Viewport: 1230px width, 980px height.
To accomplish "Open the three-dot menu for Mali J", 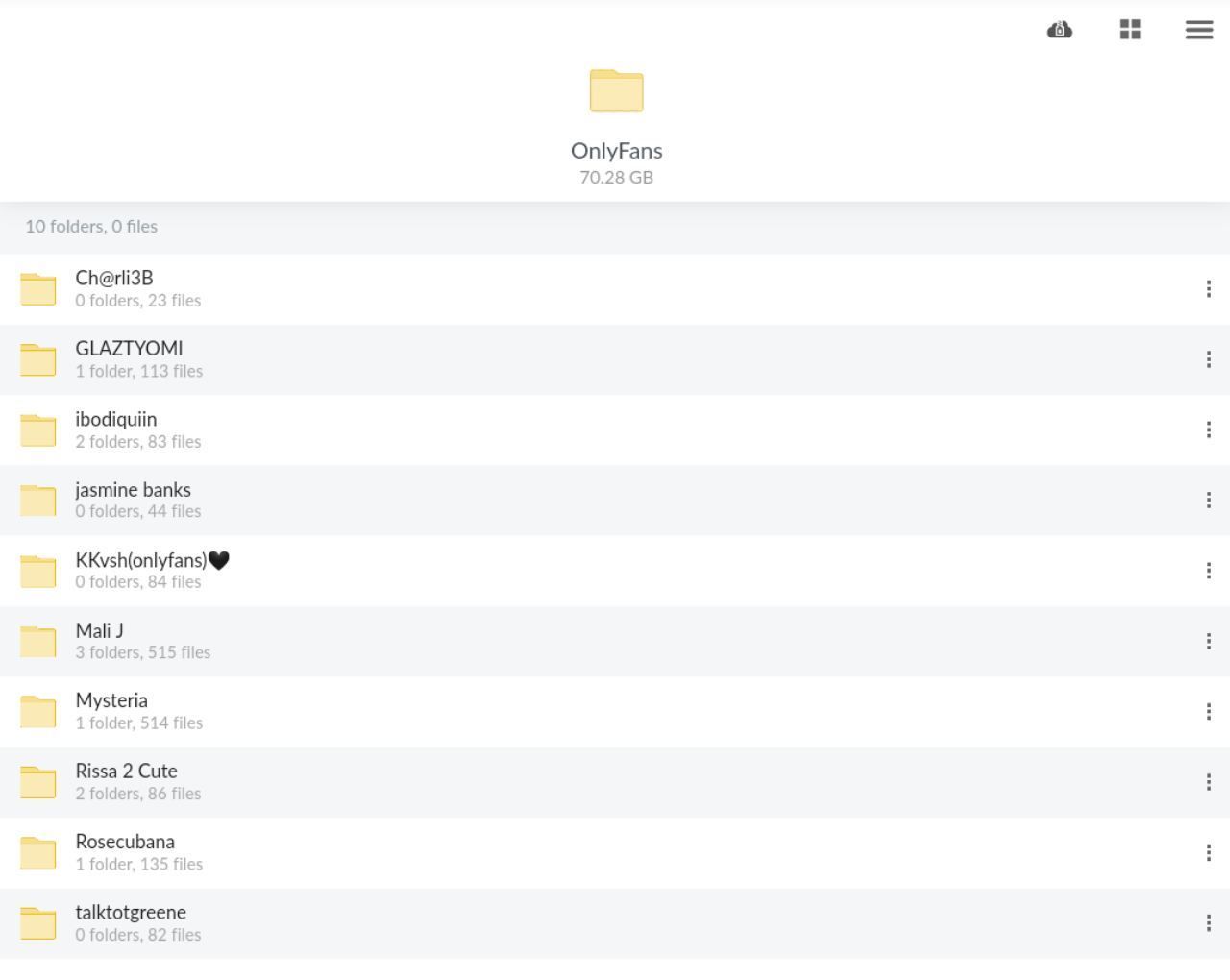I will pos(1208,641).
